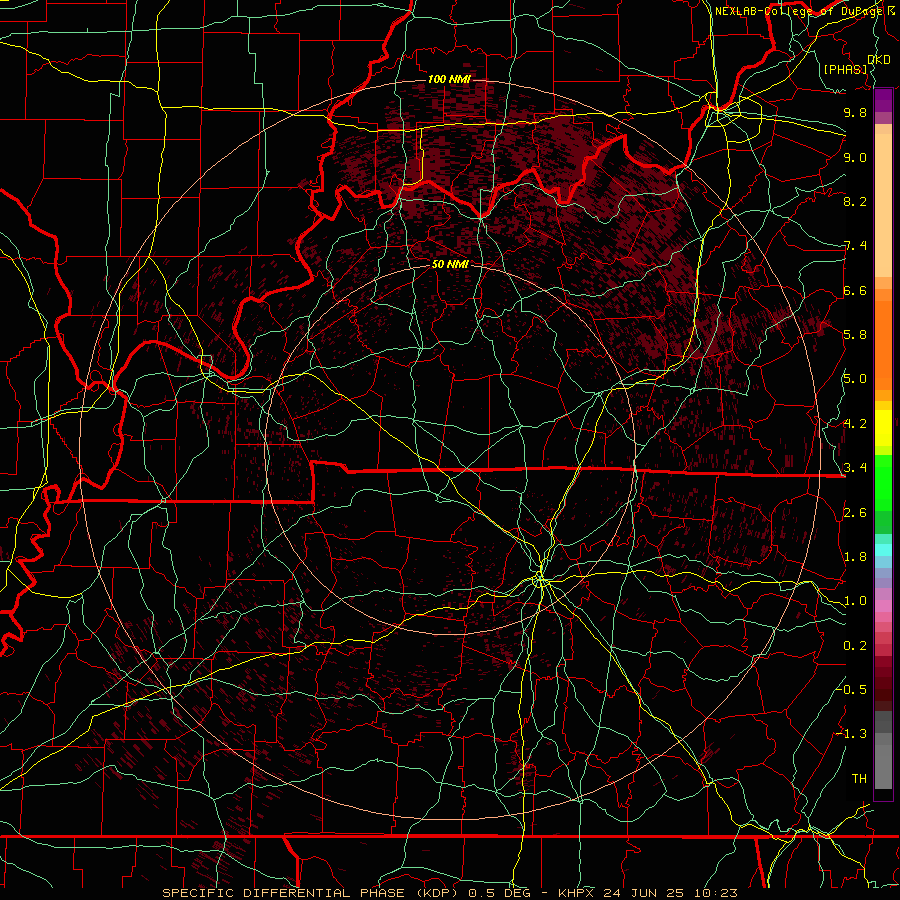Click the 7.4 value on the color scale
Image resolution: width=900 pixels, height=900 pixels.
(855, 246)
